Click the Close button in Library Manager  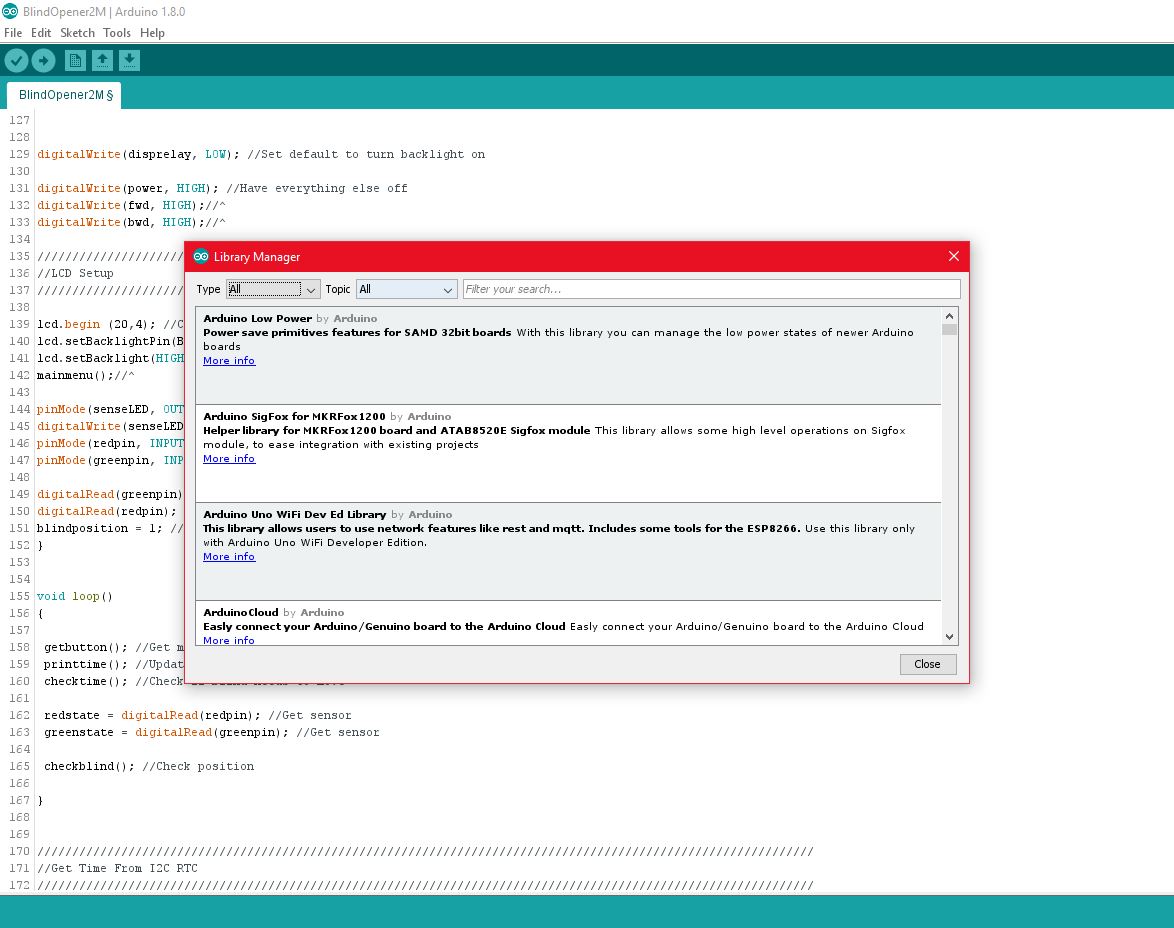928,664
